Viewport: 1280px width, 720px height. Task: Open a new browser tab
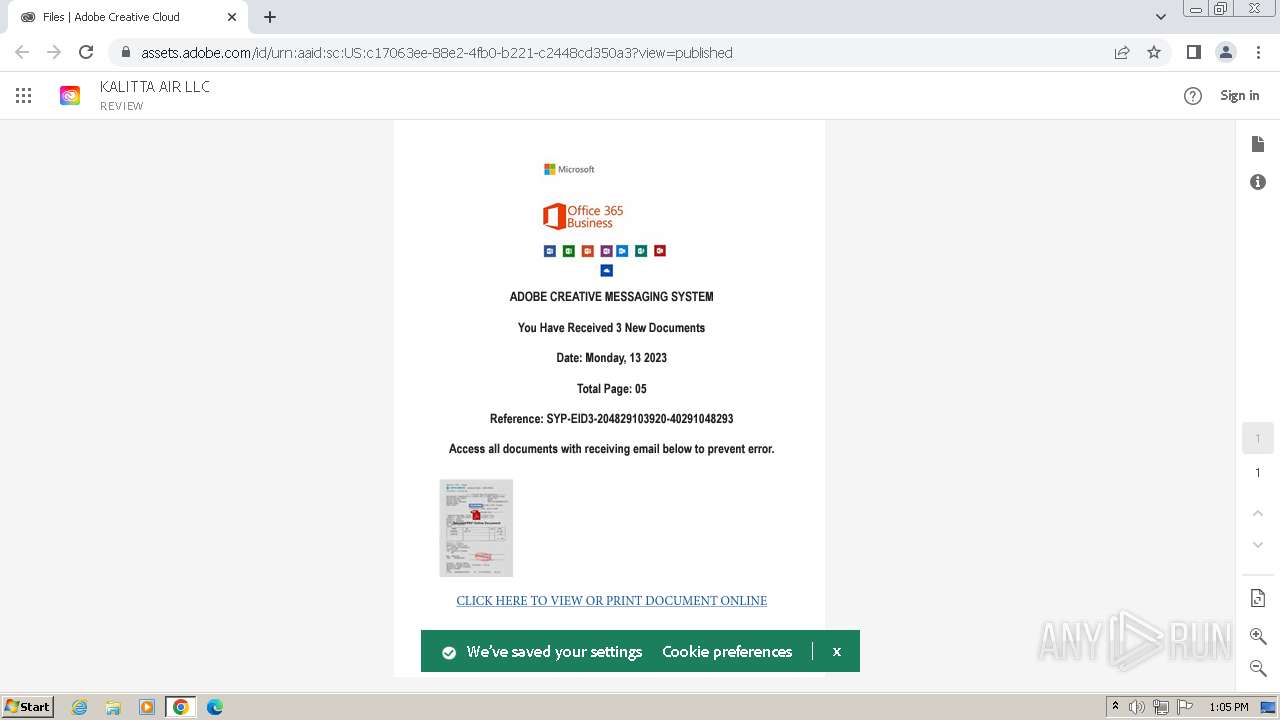click(x=270, y=17)
